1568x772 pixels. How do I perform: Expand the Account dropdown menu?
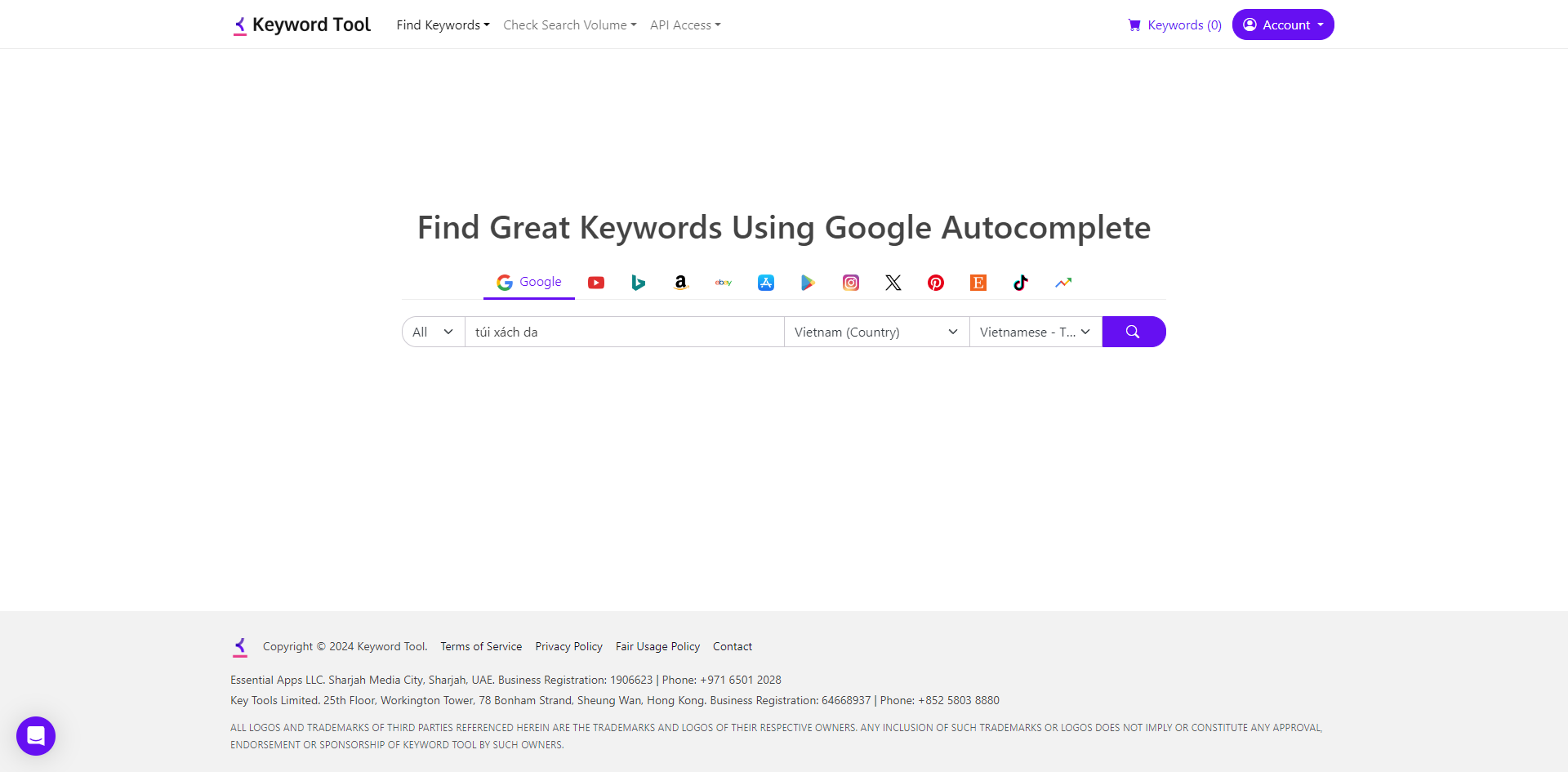(1283, 25)
